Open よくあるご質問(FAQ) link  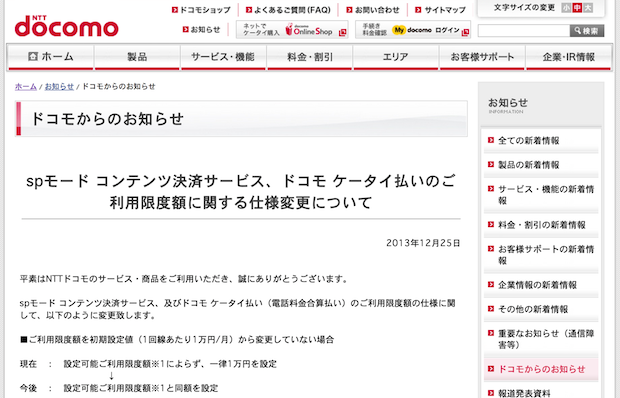288,10
